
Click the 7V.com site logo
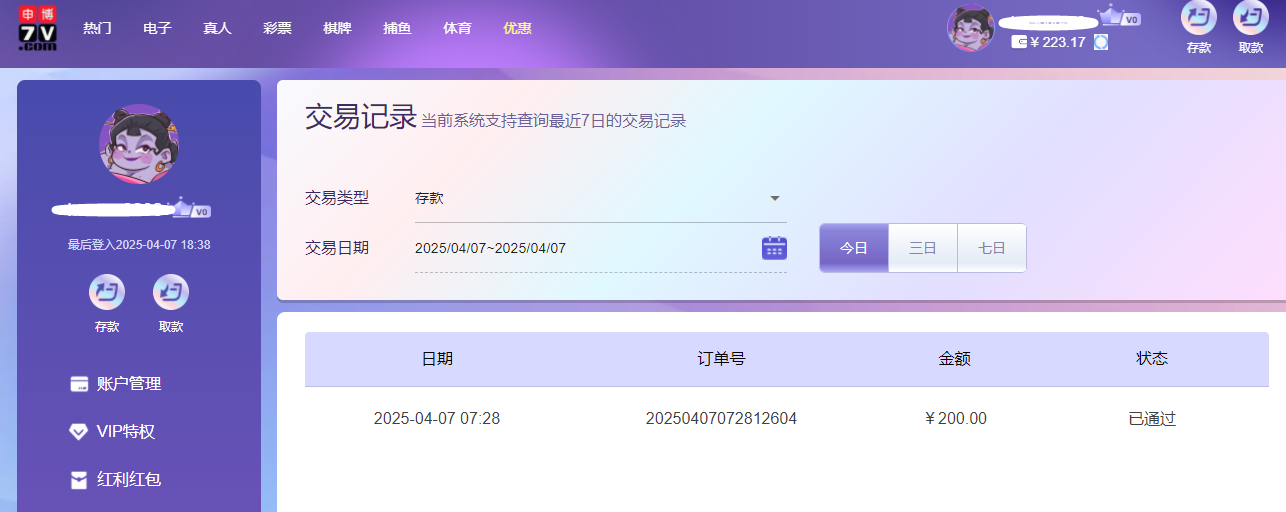point(37,28)
